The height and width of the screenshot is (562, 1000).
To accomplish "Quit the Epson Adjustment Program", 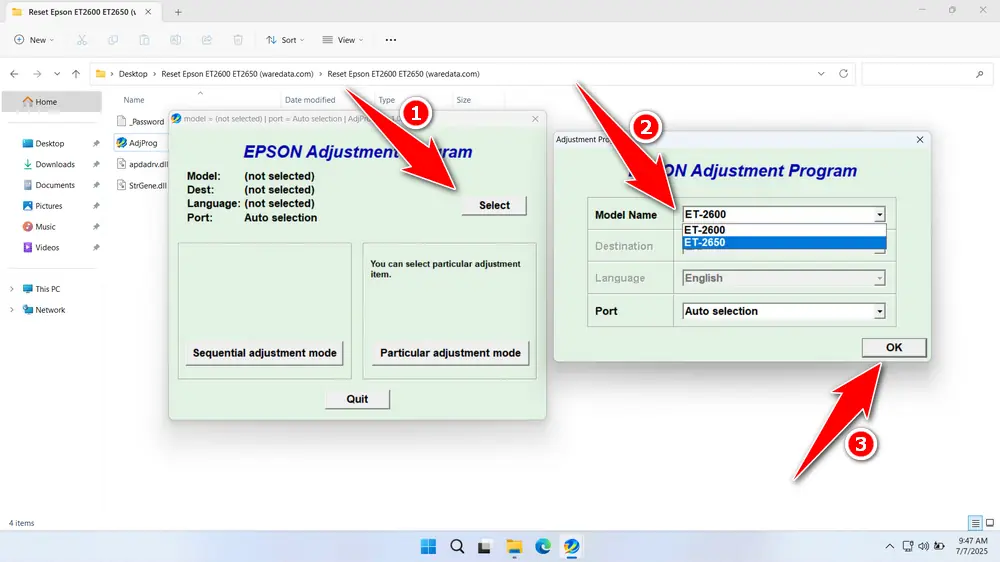I will (357, 399).
